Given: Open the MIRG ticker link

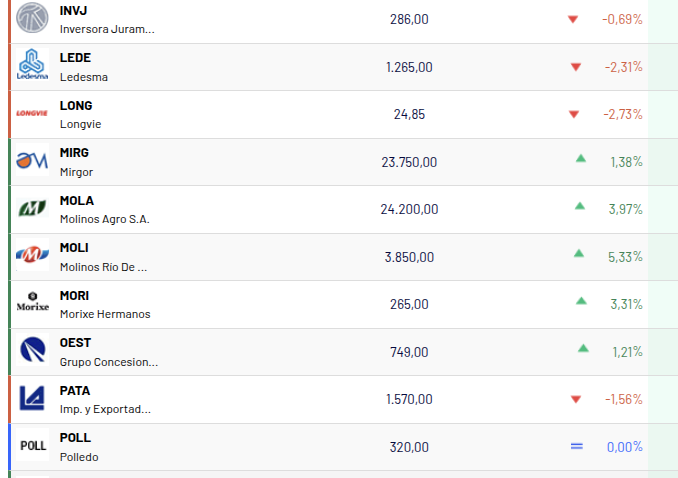Looking at the screenshot, I should click(74, 153).
